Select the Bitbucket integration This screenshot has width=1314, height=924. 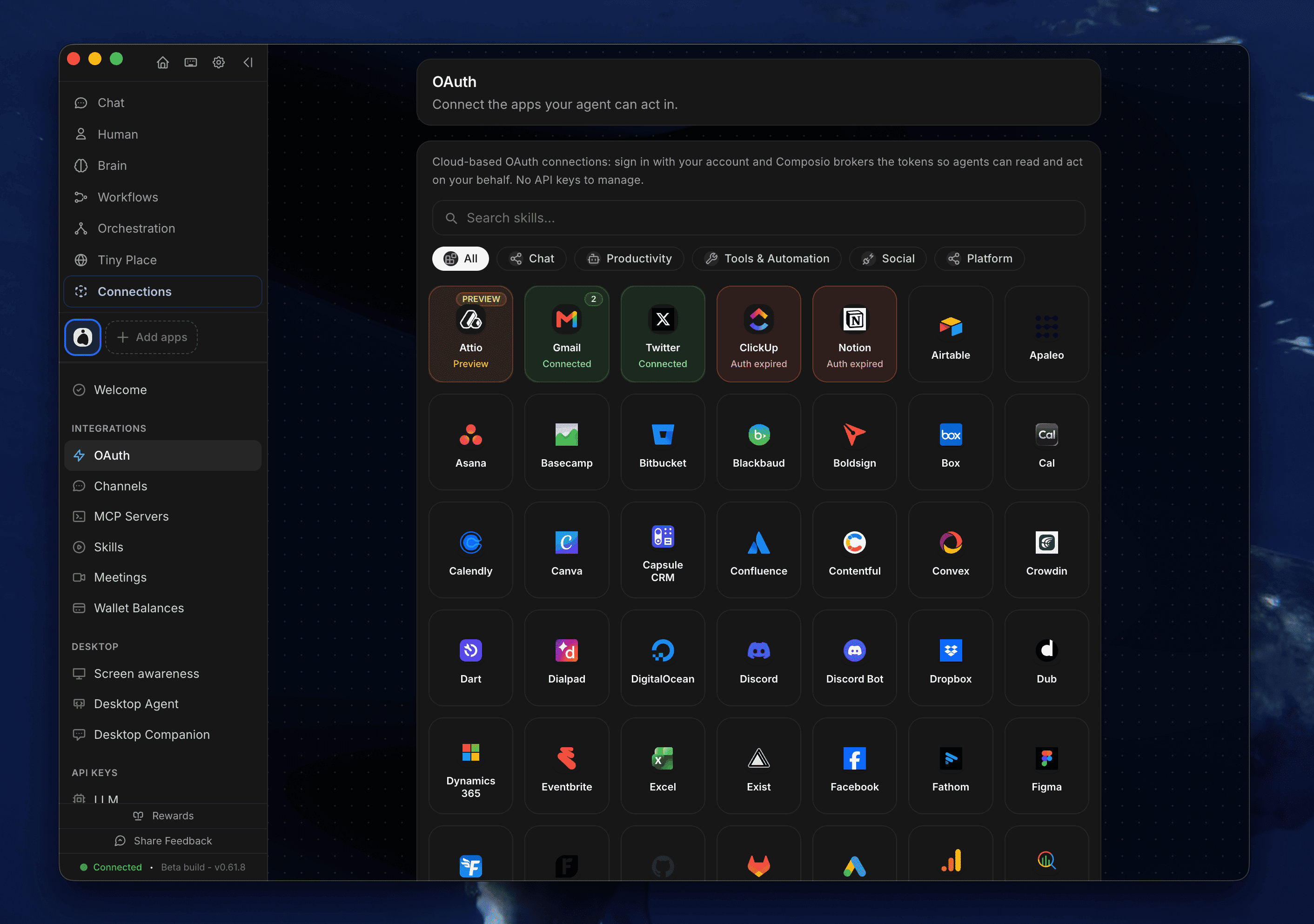663,442
